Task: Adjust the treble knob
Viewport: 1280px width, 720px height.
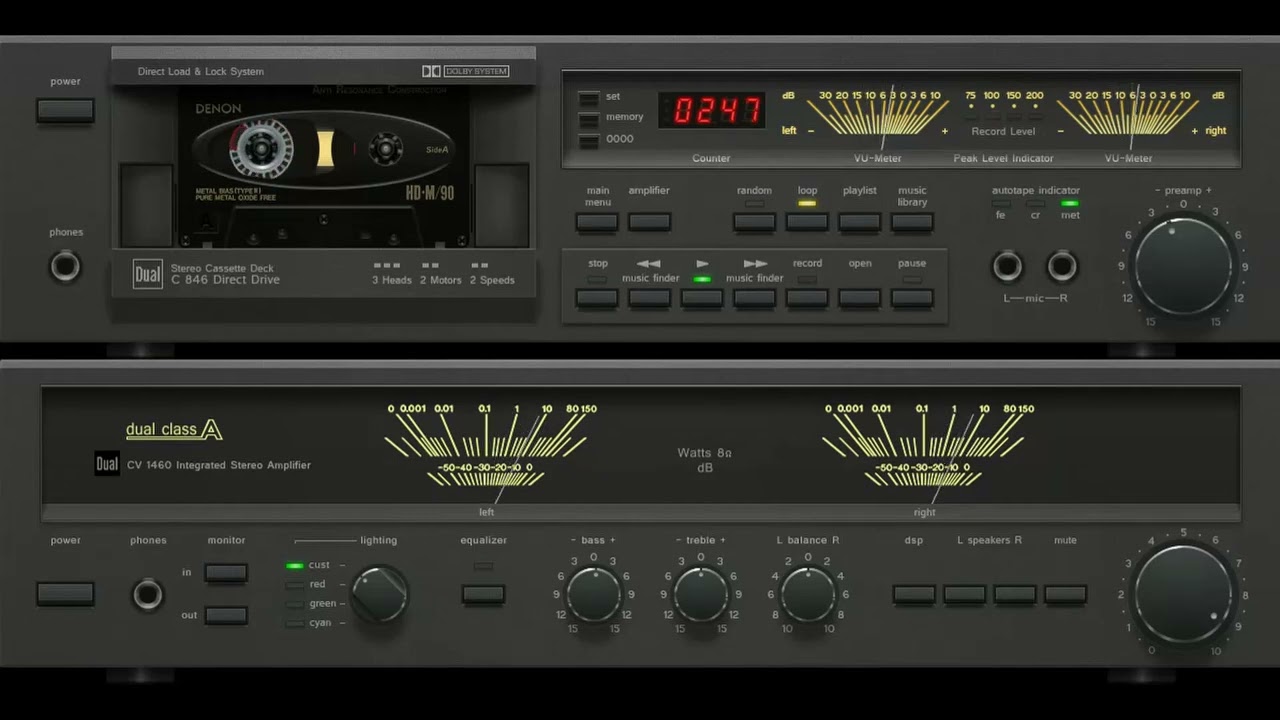Action: tap(701, 595)
